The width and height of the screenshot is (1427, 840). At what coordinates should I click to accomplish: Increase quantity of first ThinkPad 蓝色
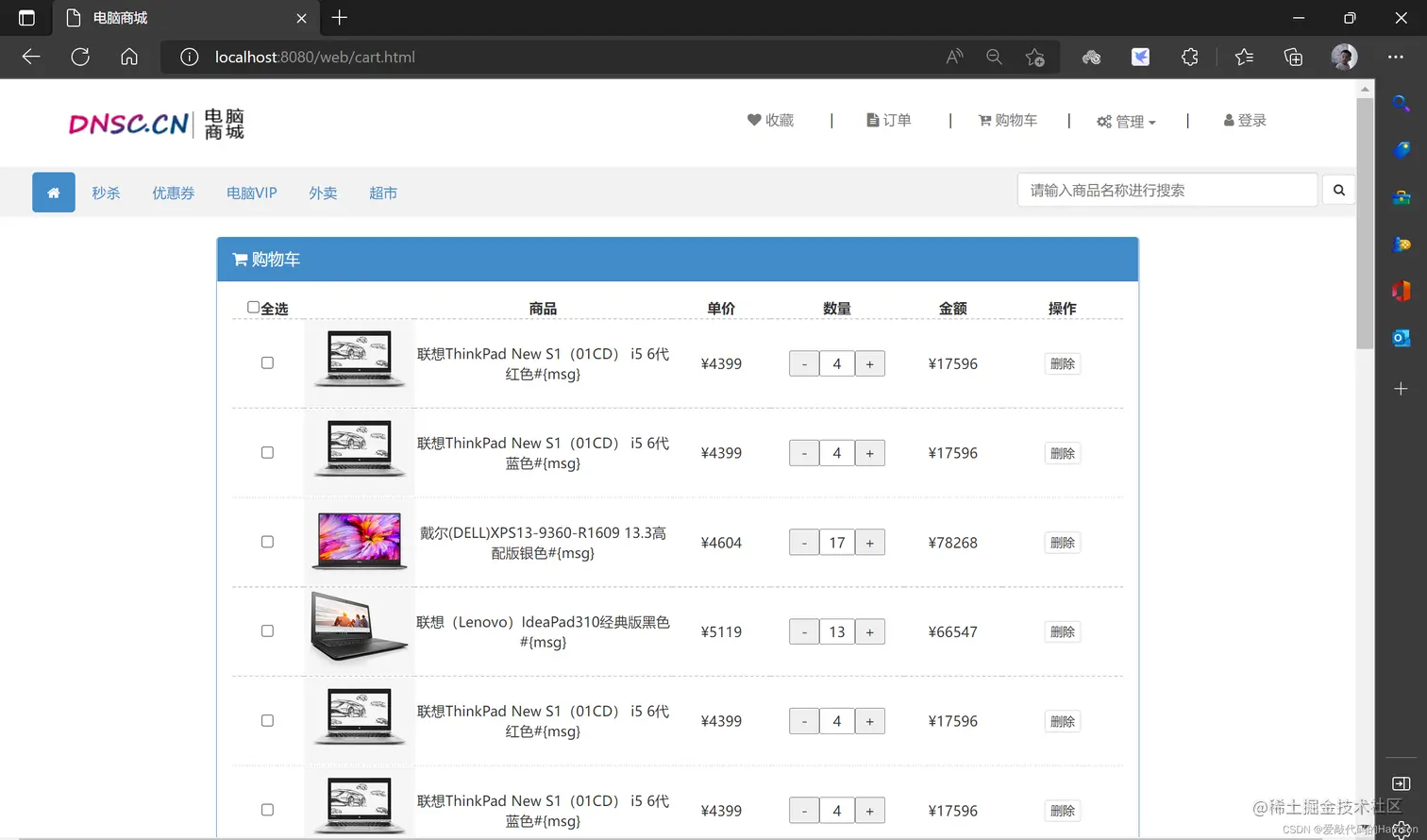[870, 453]
